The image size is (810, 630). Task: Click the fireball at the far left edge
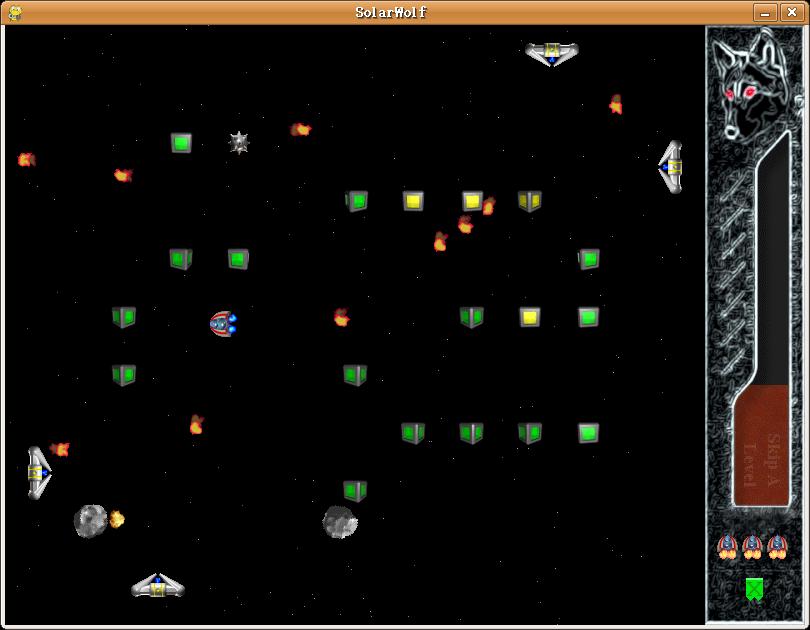click(26, 160)
